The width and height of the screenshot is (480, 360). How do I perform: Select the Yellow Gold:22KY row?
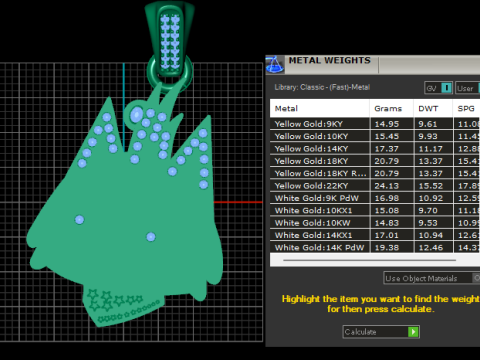tap(375, 186)
